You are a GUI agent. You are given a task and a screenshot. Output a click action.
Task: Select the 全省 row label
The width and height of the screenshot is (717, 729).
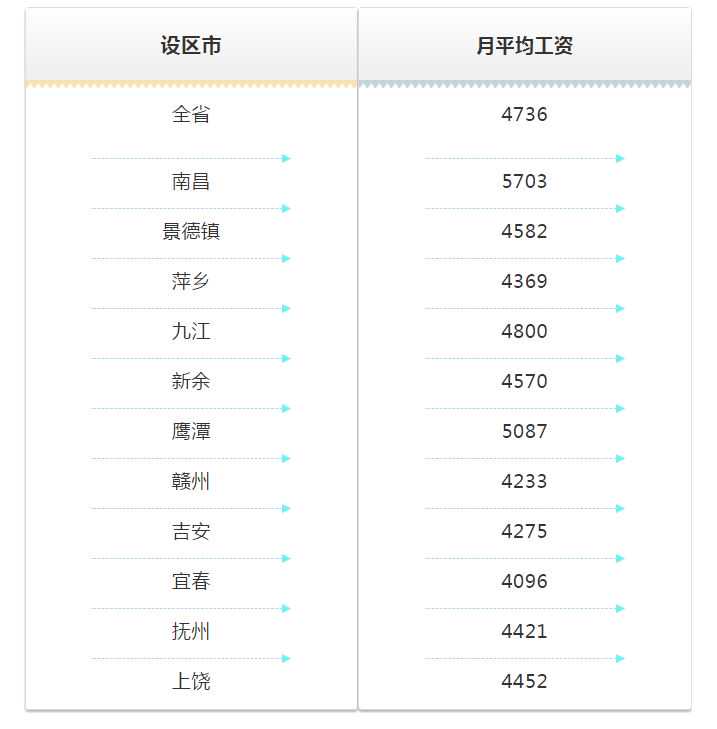point(190,114)
